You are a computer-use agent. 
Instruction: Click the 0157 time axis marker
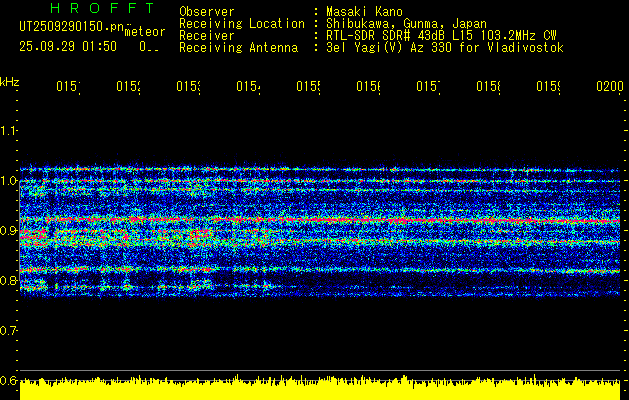(428, 87)
